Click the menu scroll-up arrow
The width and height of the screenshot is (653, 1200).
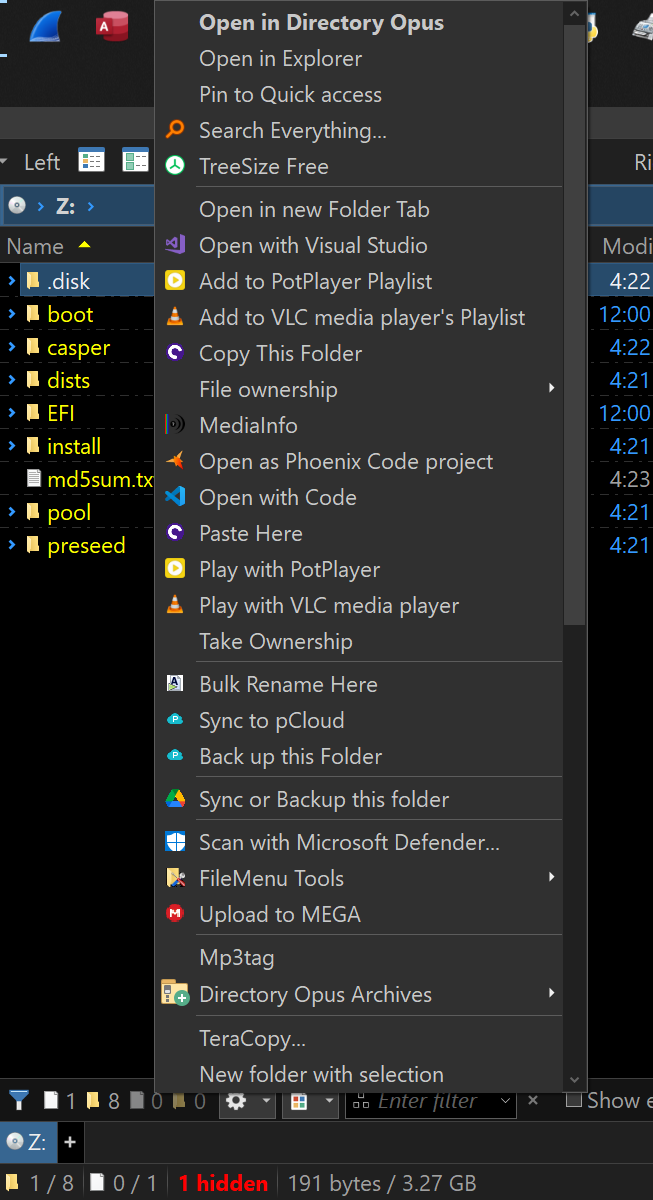point(574,14)
